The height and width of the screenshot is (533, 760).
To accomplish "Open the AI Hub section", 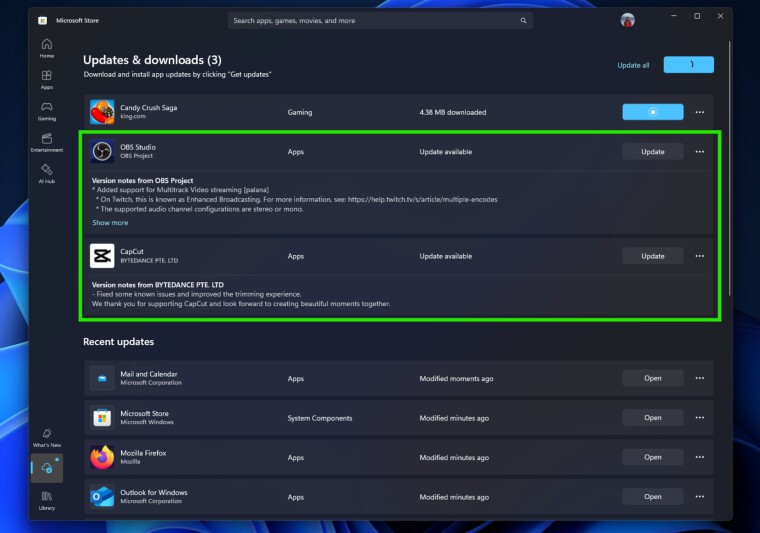I will (x=47, y=173).
